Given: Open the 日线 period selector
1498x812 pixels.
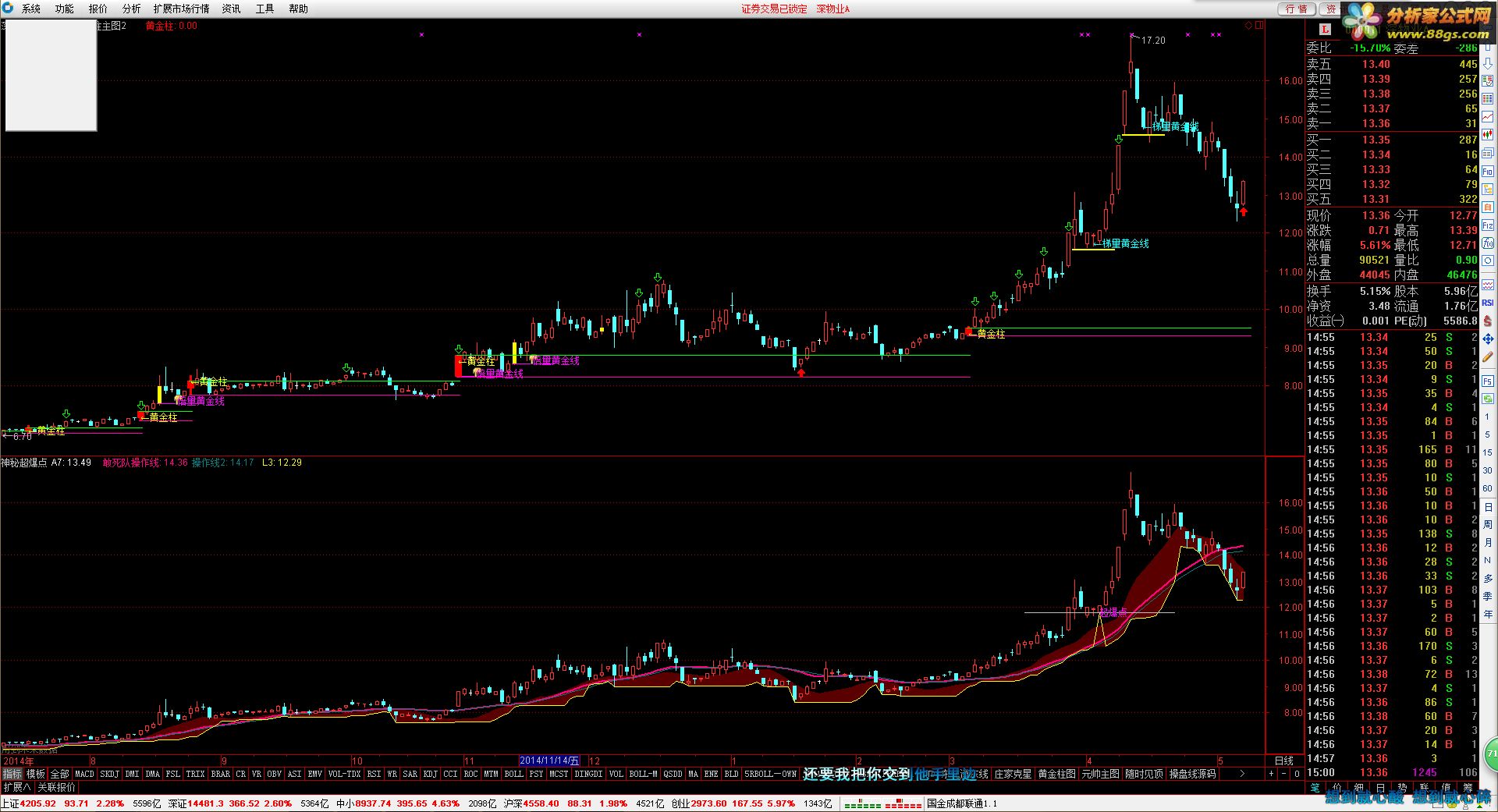Looking at the screenshot, I should (1283, 761).
